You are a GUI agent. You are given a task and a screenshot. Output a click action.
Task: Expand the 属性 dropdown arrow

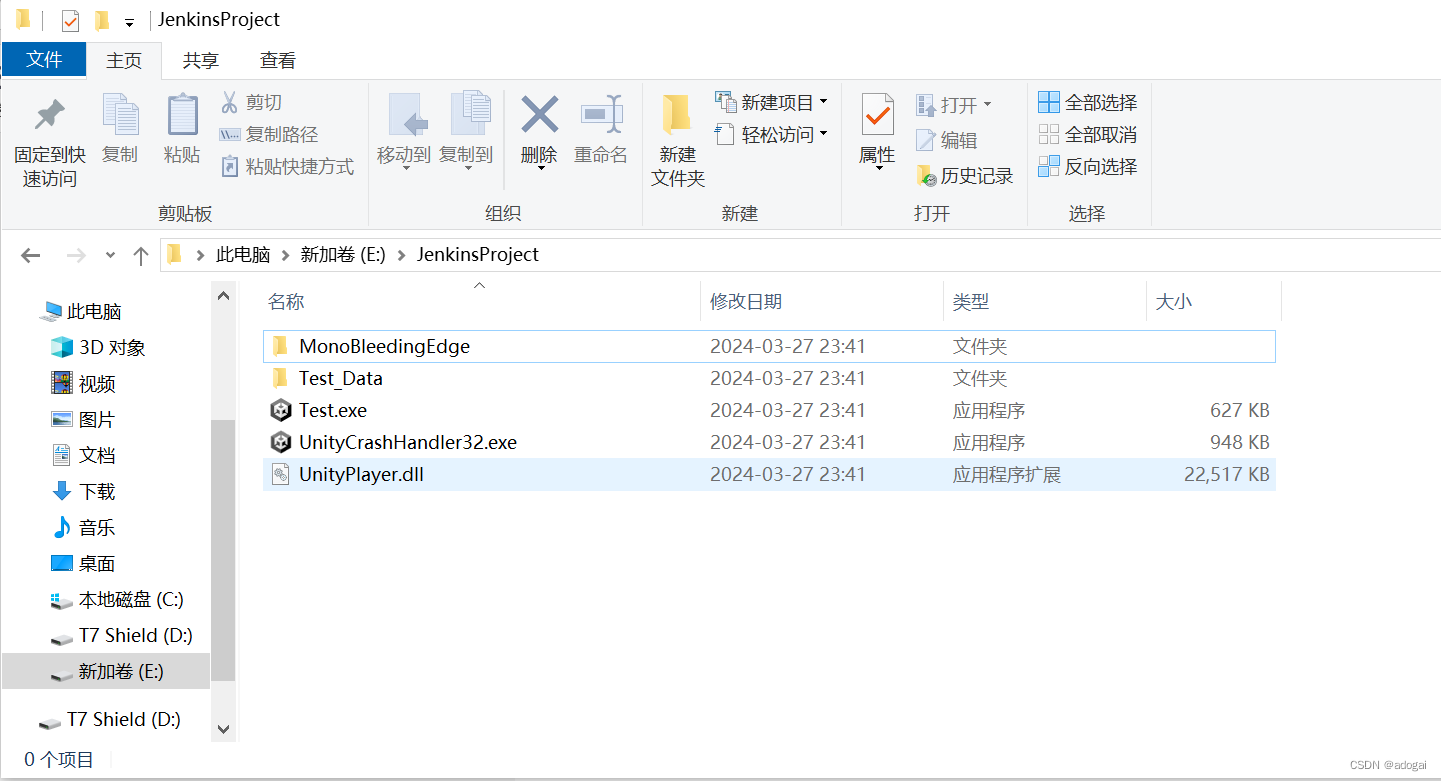pyautogui.click(x=878, y=168)
